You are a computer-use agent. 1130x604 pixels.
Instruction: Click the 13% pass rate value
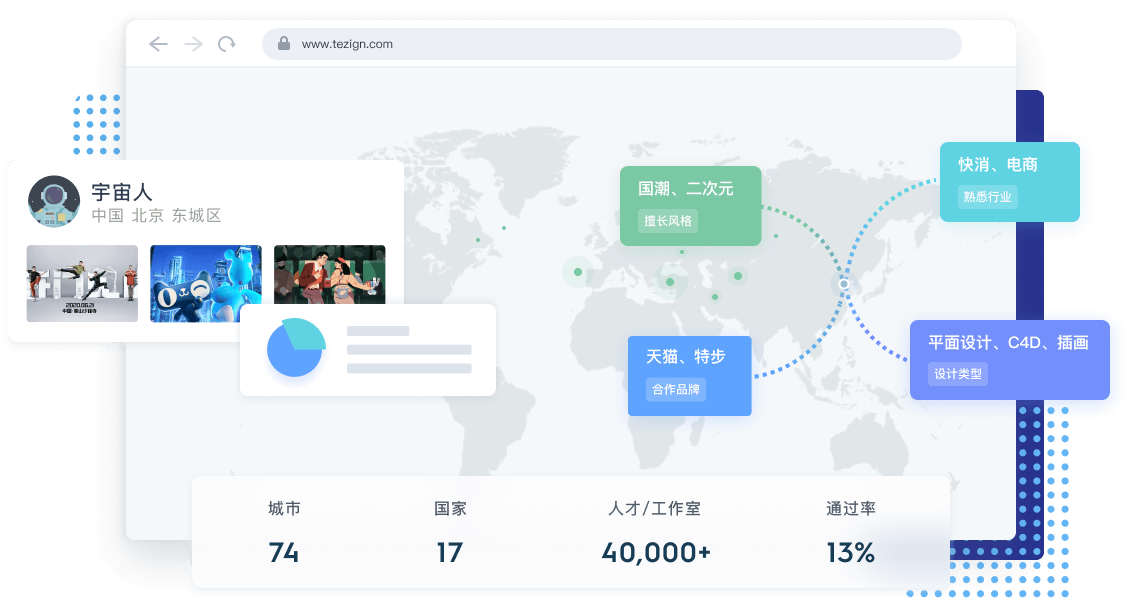(x=850, y=553)
